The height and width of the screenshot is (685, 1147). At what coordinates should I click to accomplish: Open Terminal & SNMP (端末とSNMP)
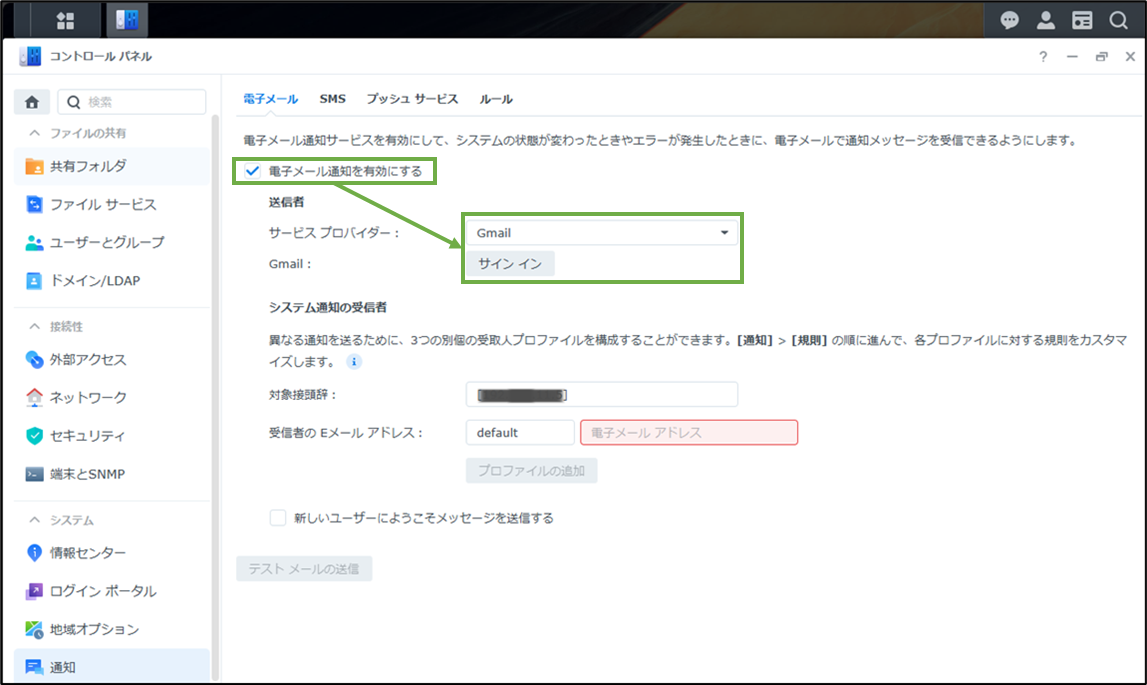click(x=111, y=473)
